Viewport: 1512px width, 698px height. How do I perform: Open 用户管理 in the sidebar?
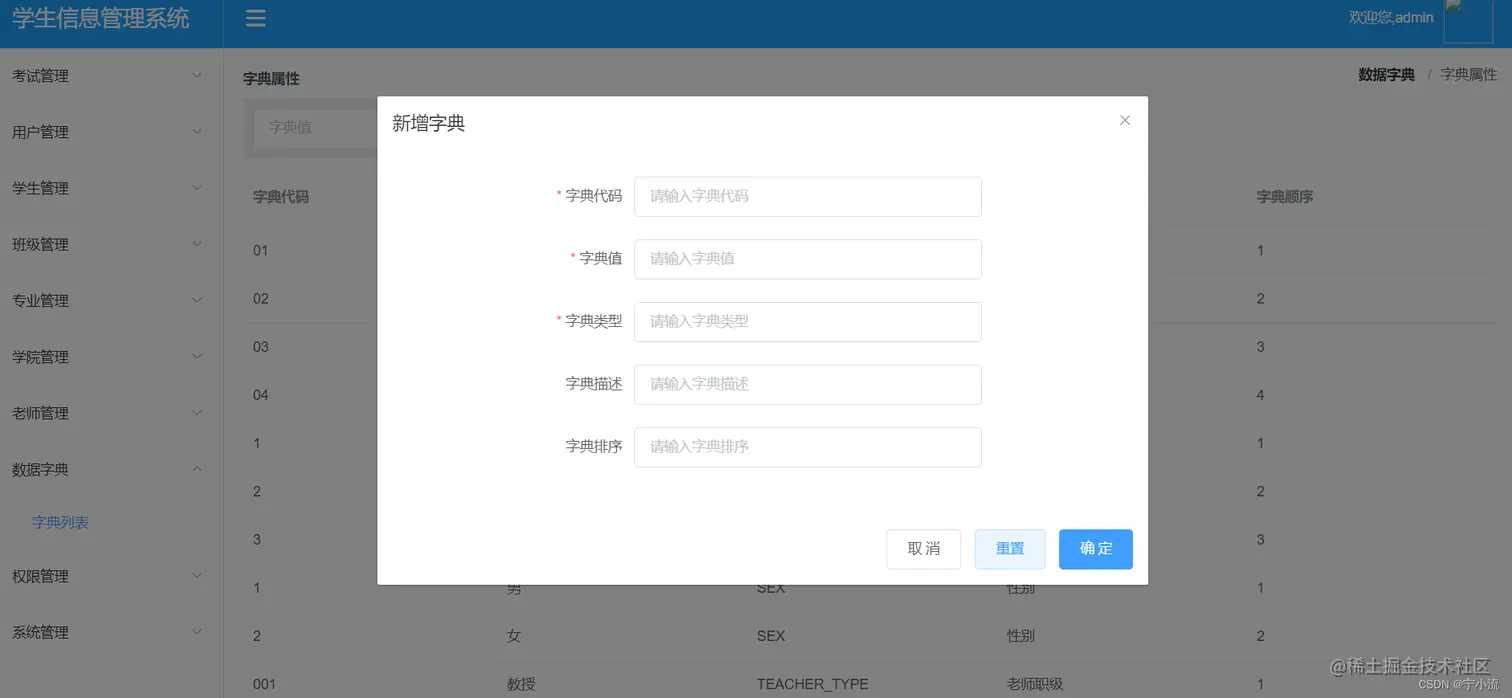(111, 132)
